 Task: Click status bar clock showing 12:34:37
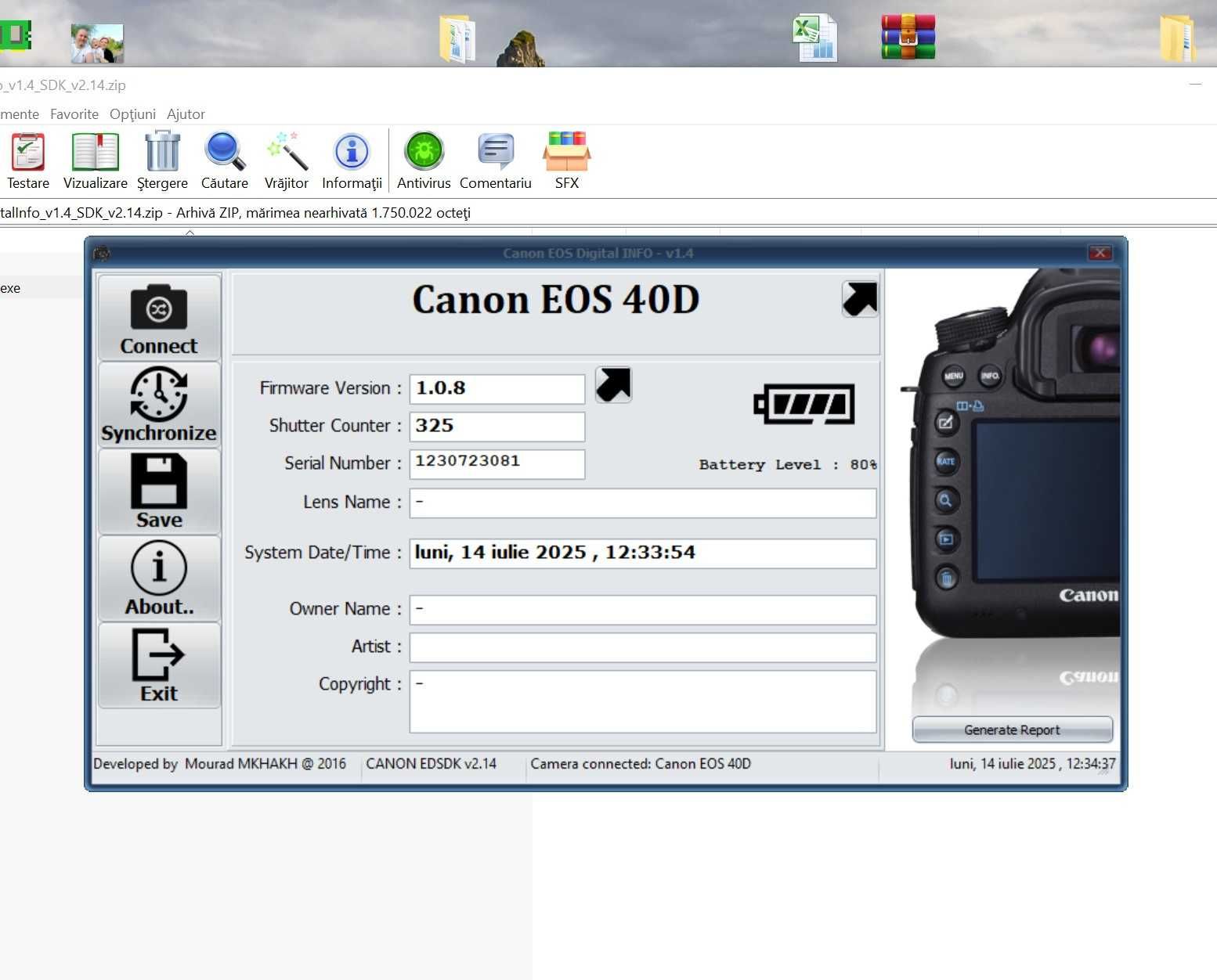click(x=1032, y=764)
